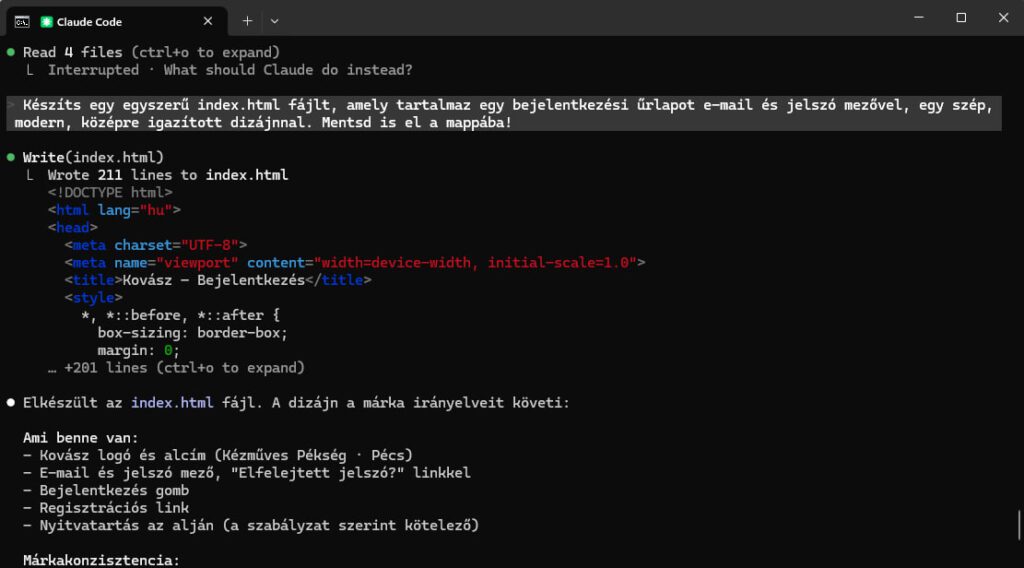Screen dimensions: 1024x568
Task: Click the vertical scrollbar thumb
Action: pyautogui.click(x=1018, y=524)
